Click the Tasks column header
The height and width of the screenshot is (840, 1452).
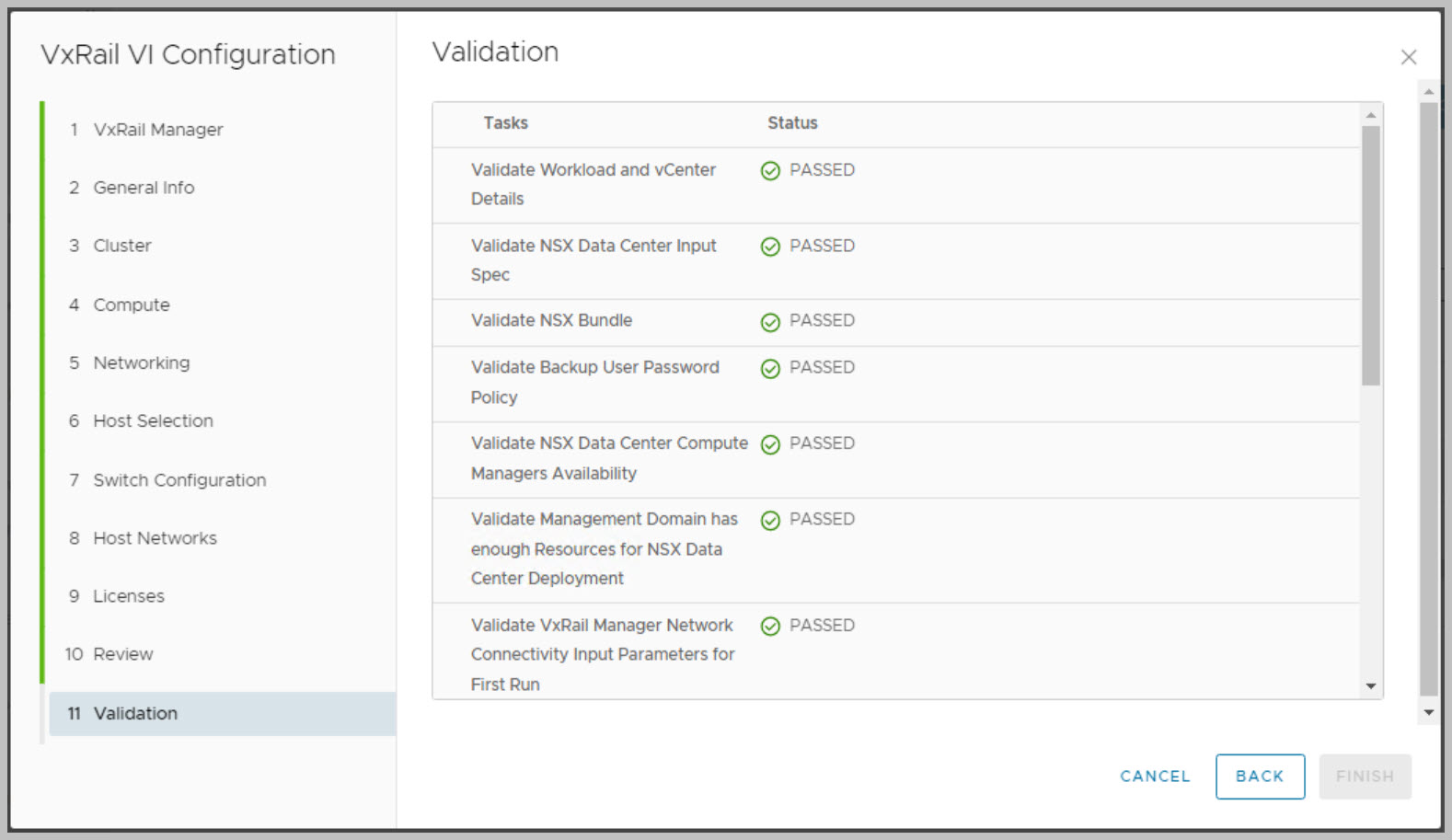(x=506, y=123)
